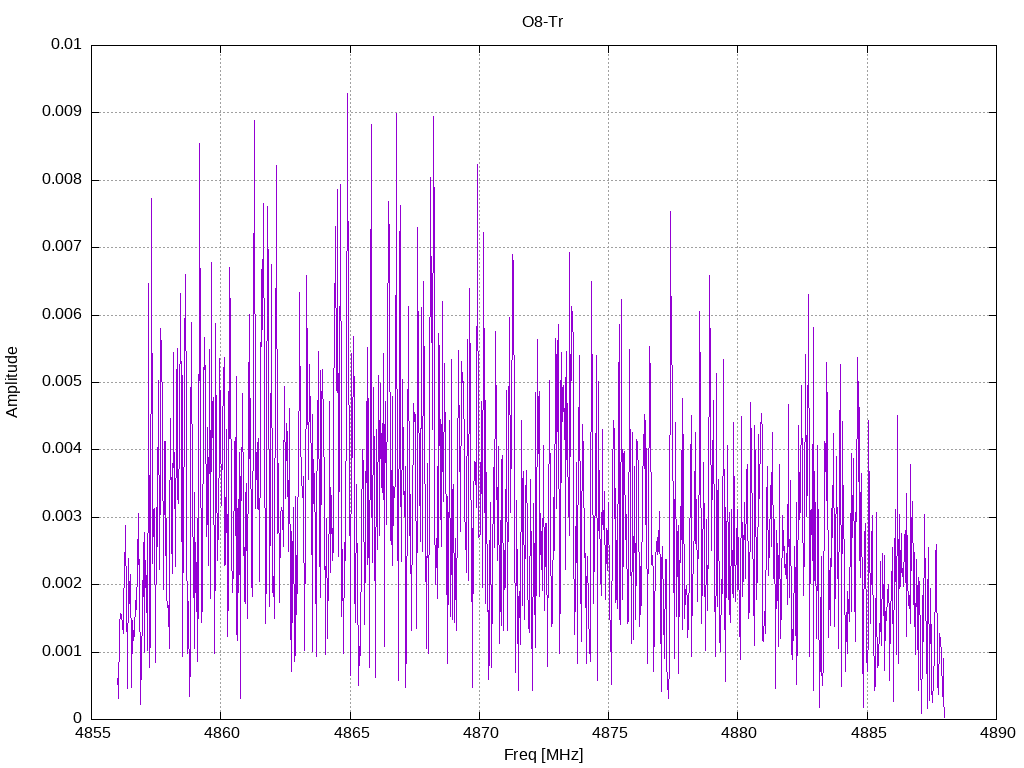Click the y-axis tick label 0.008
Image resolution: width=1024 pixels, height=768 pixels.
62,179
